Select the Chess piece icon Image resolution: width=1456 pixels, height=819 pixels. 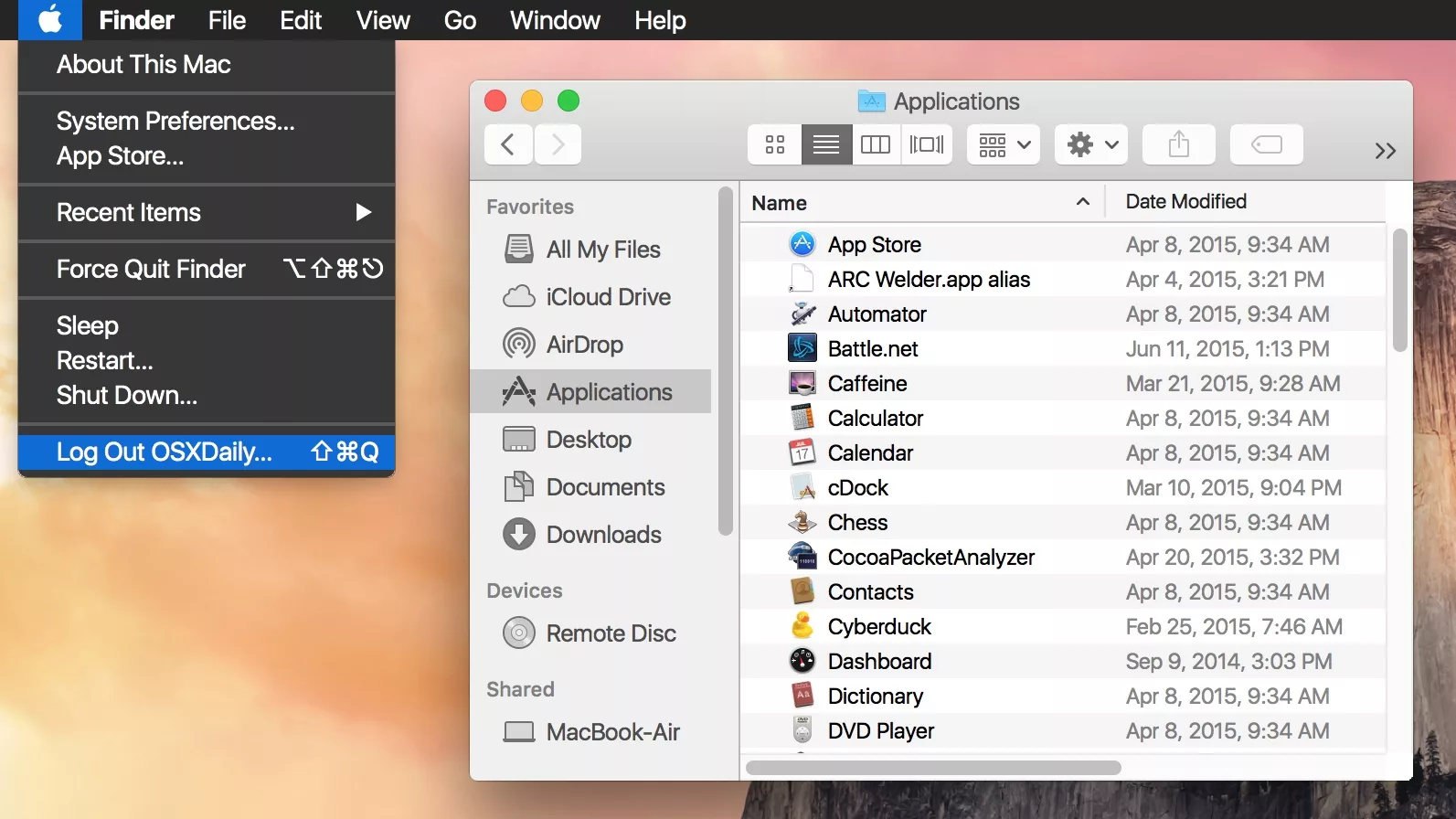coord(802,522)
